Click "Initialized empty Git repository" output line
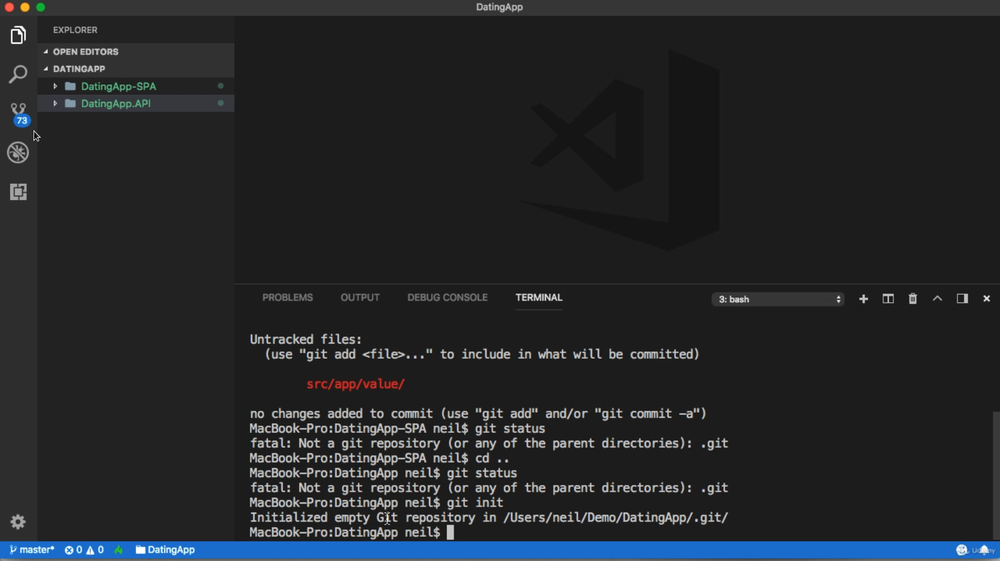1000x561 pixels. click(x=489, y=518)
